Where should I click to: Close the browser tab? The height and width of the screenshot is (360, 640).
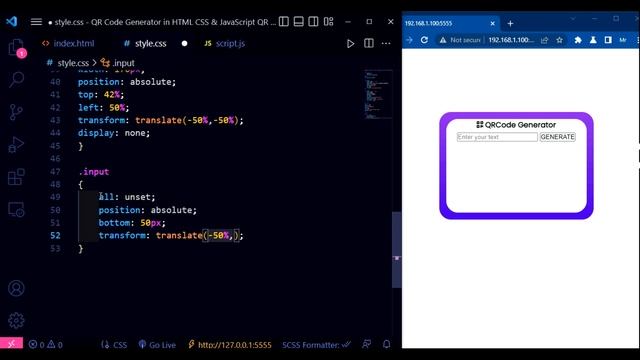click(492, 24)
